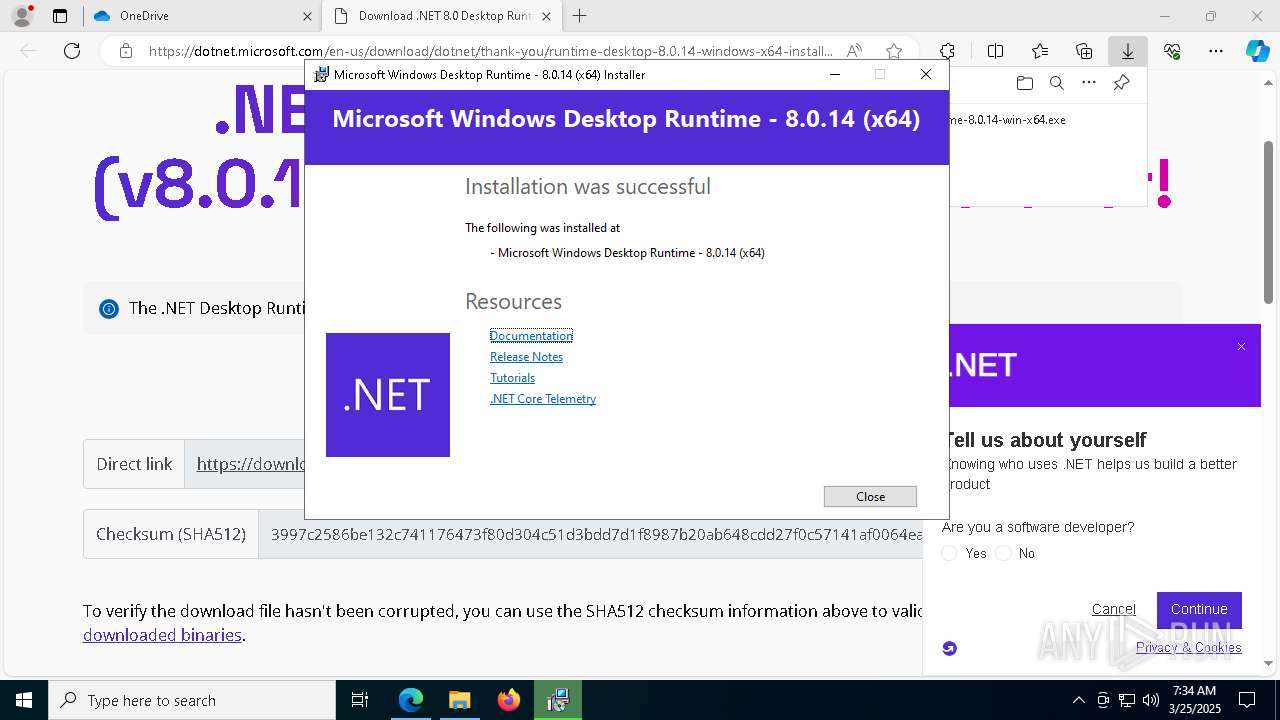1280x720 pixels.
Task: Add page to favorites star icon
Action: (x=894, y=51)
